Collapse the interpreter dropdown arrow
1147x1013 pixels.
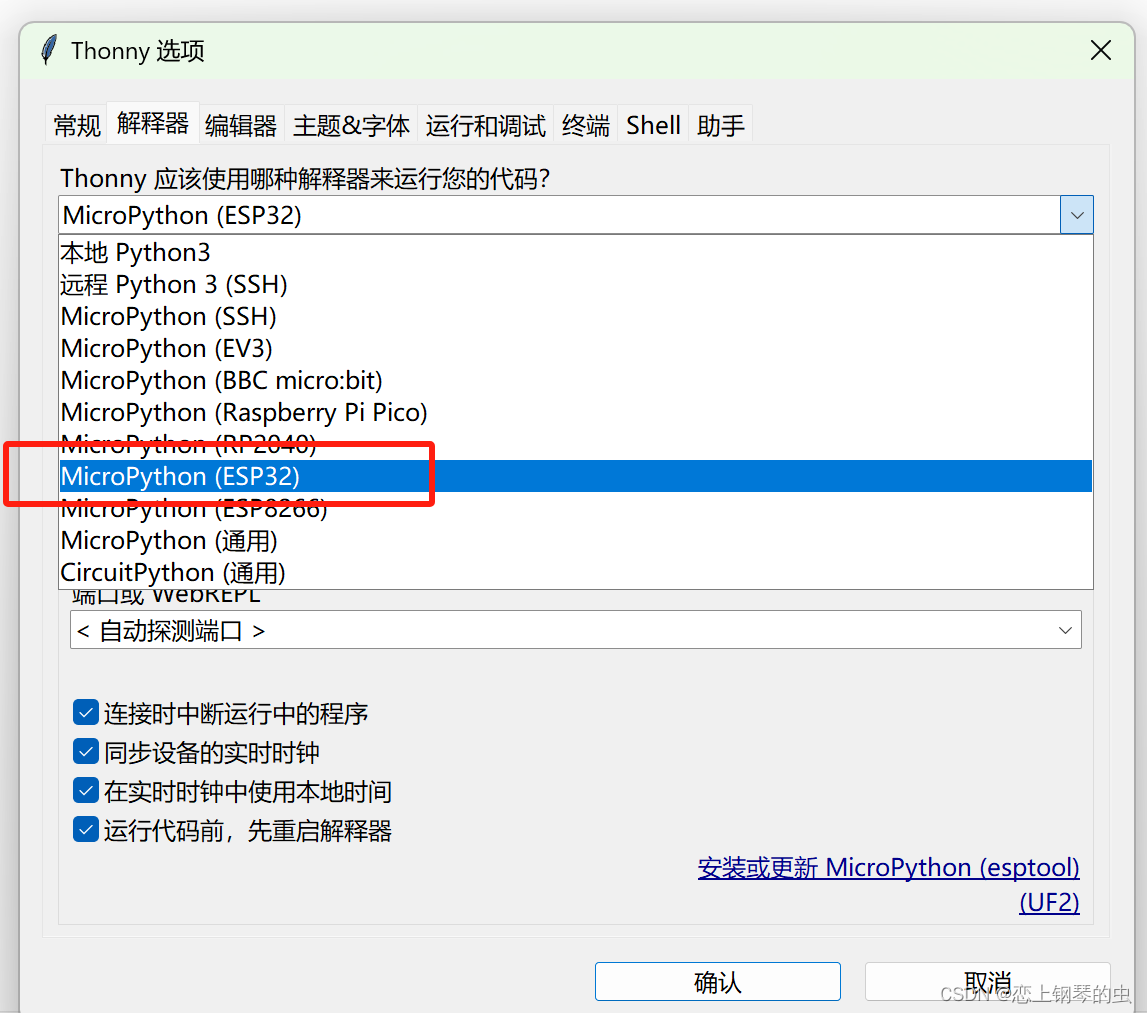point(1077,215)
